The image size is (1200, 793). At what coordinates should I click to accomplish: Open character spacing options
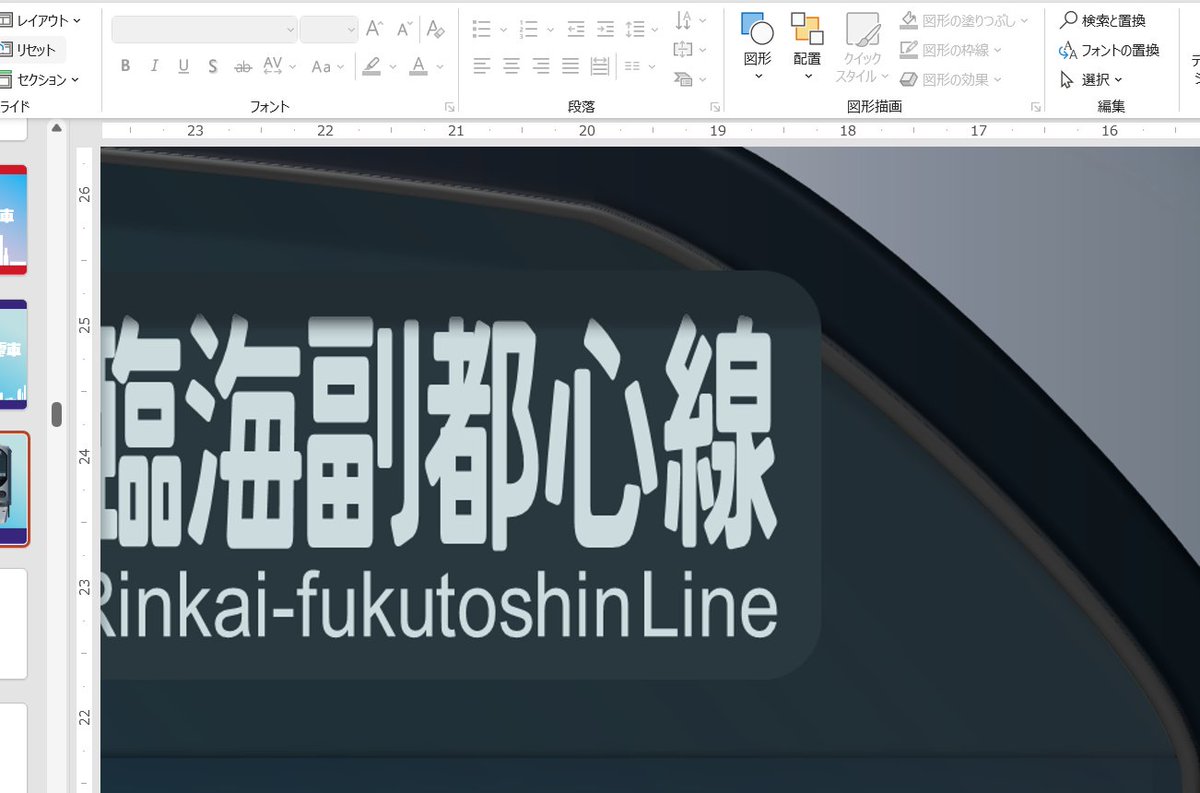279,67
